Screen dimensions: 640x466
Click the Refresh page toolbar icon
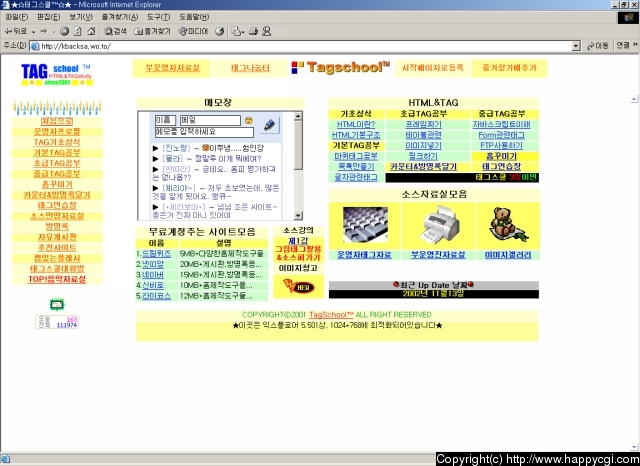[78, 31]
